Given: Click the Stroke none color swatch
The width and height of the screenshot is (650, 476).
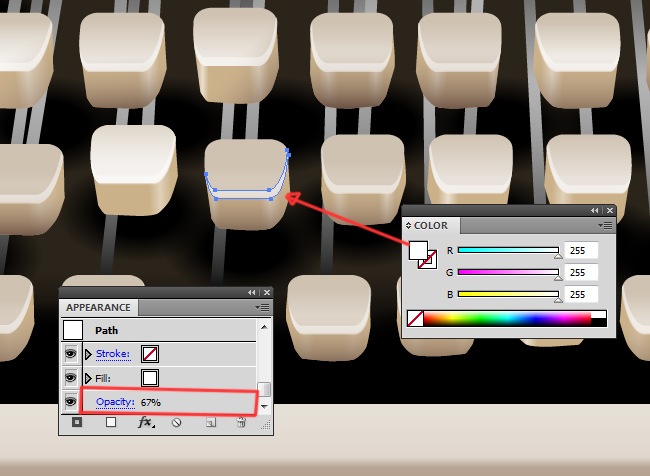Looking at the screenshot, I should [x=150, y=354].
